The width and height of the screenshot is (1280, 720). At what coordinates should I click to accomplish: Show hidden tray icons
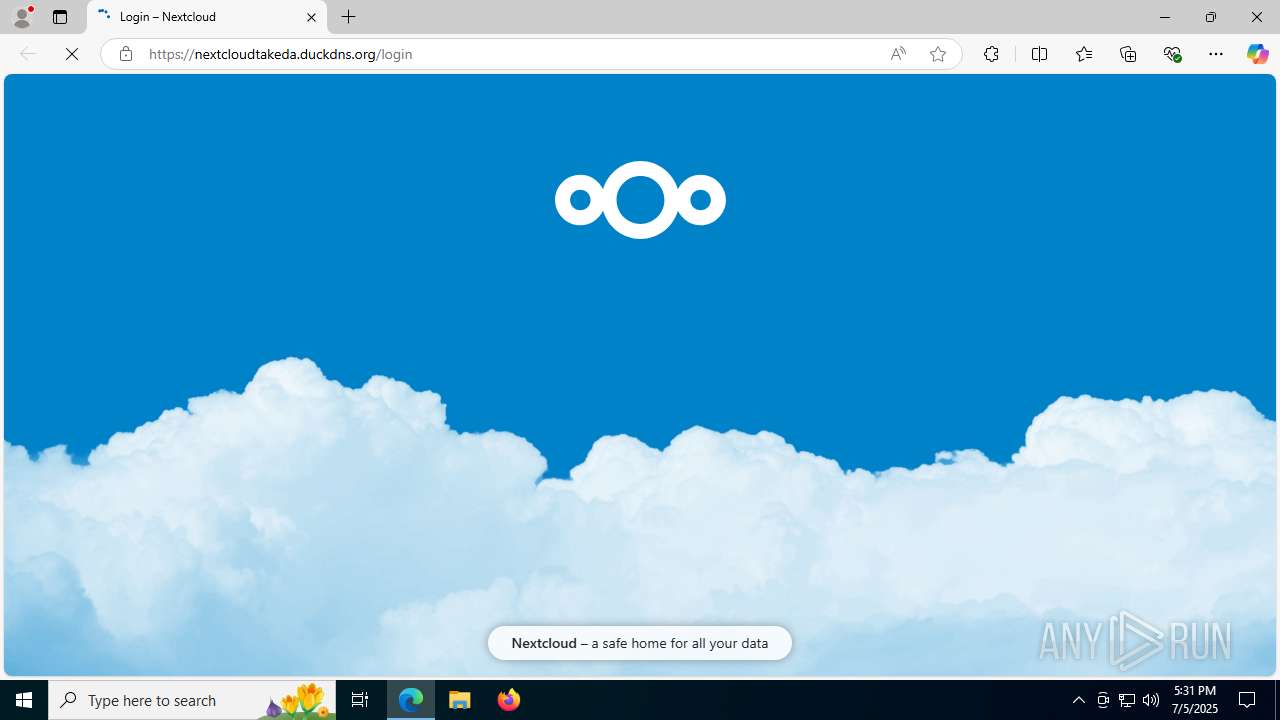1078,700
